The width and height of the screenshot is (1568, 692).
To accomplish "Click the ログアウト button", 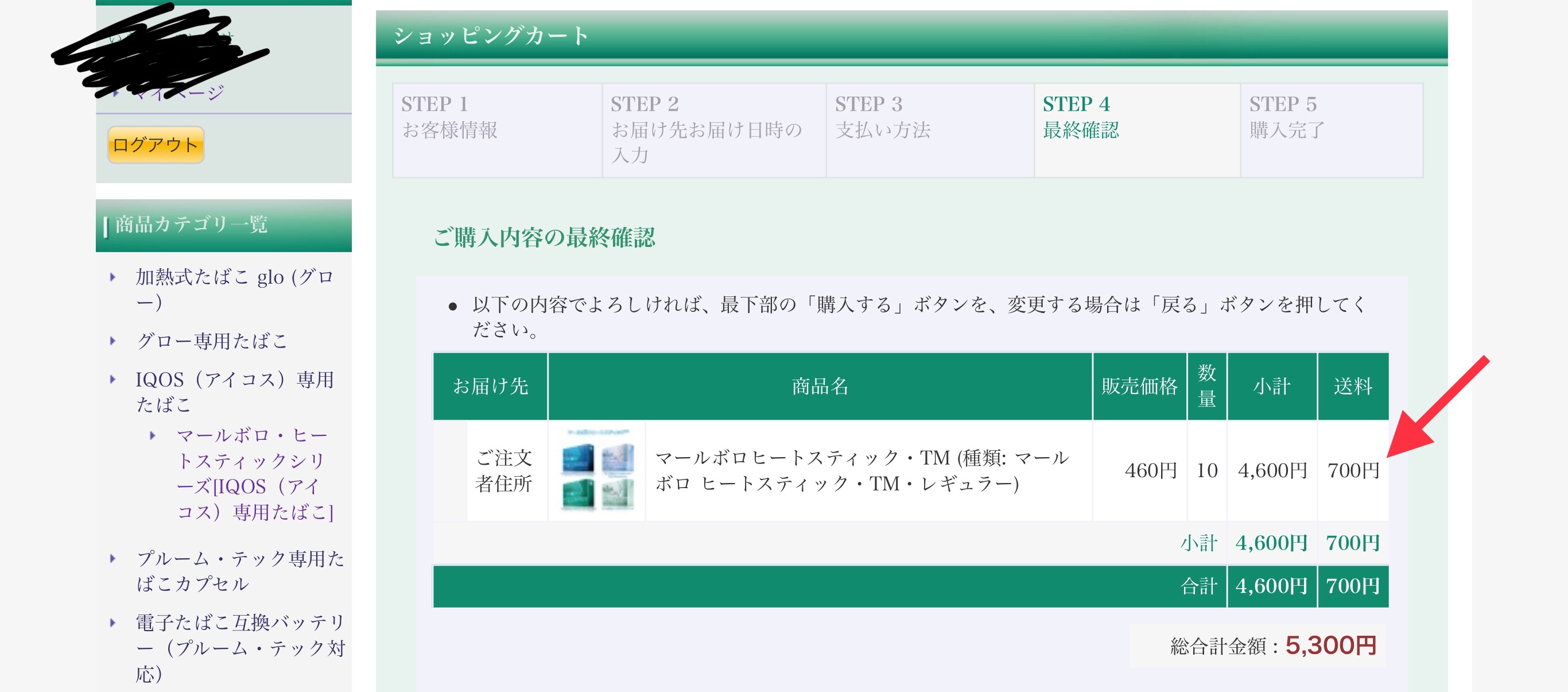I will (x=156, y=145).
